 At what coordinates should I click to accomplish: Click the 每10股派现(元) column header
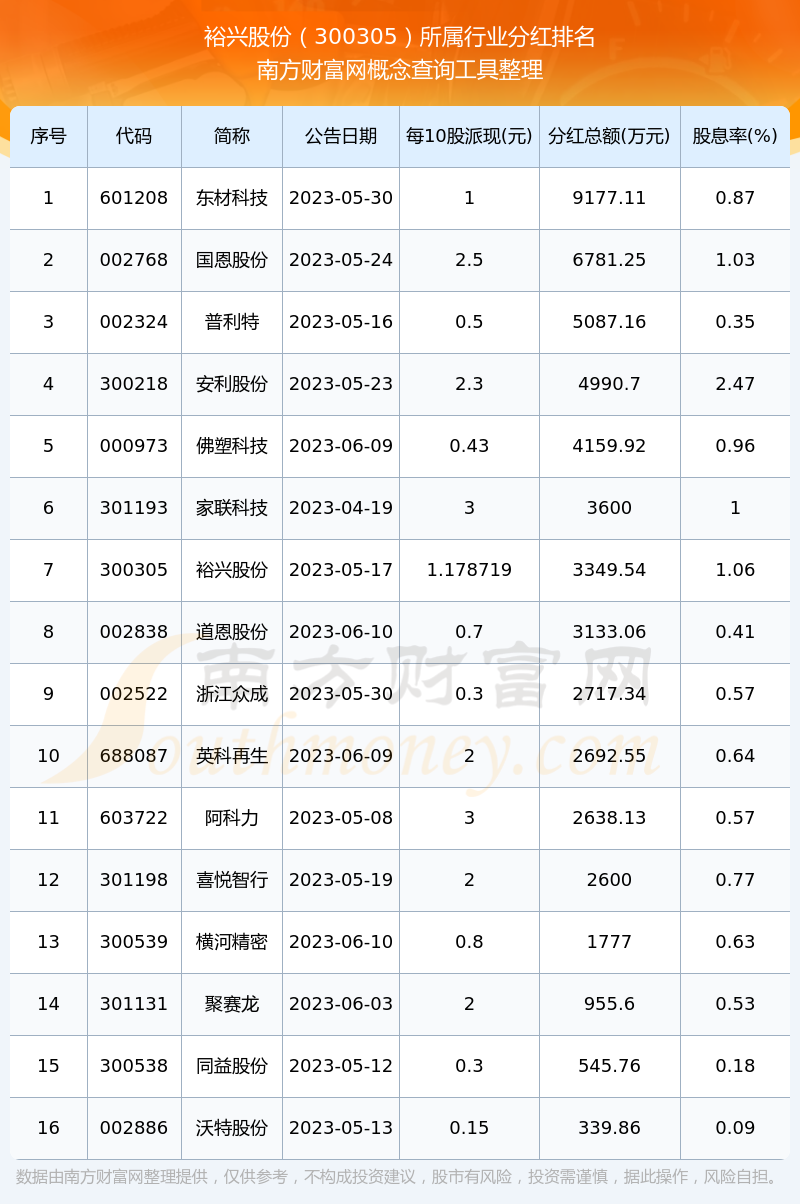(469, 136)
